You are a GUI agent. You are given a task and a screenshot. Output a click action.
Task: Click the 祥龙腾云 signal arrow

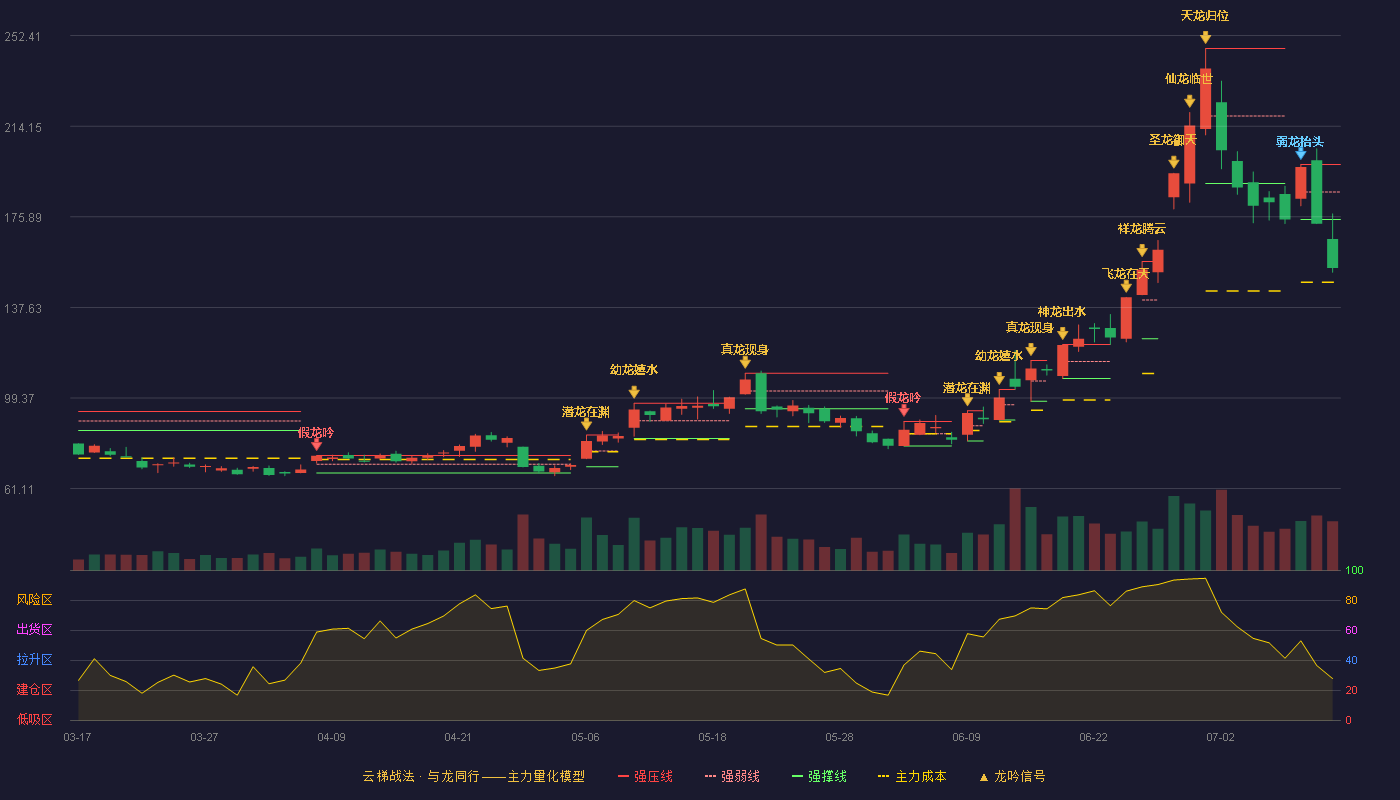click(1141, 250)
